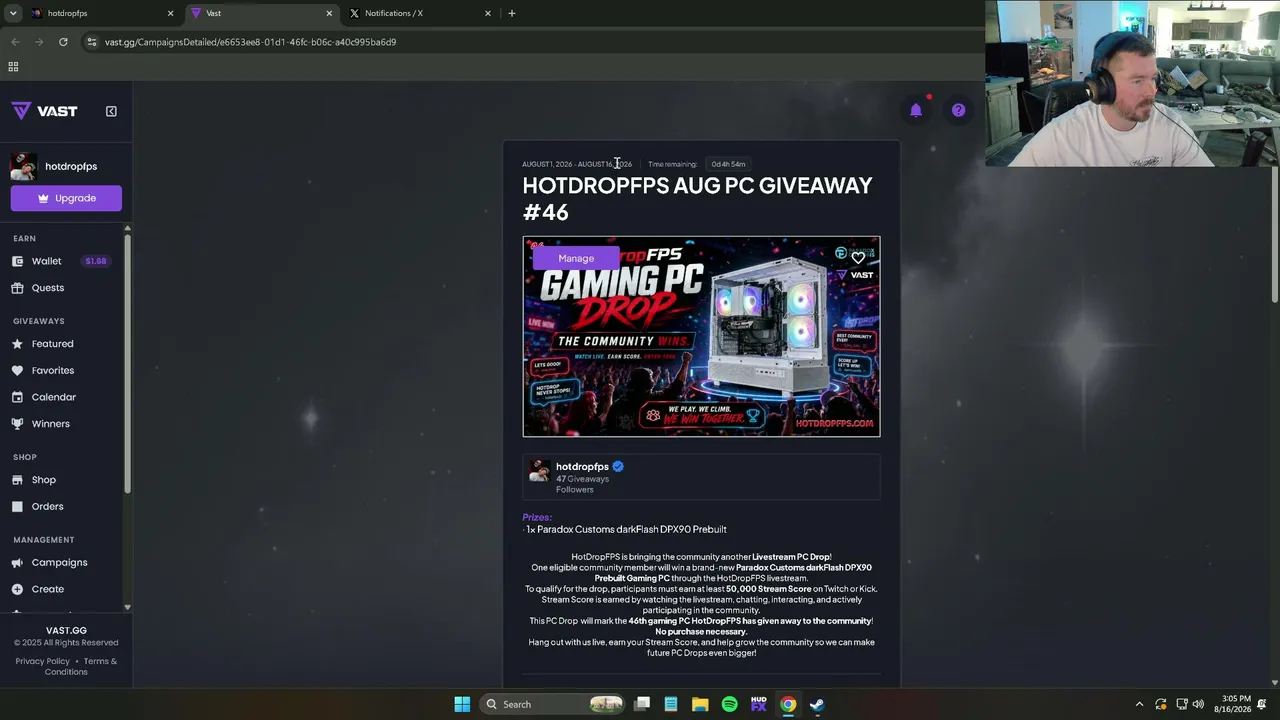
Task: Click the Featured star icon
Action: (17, 344)
